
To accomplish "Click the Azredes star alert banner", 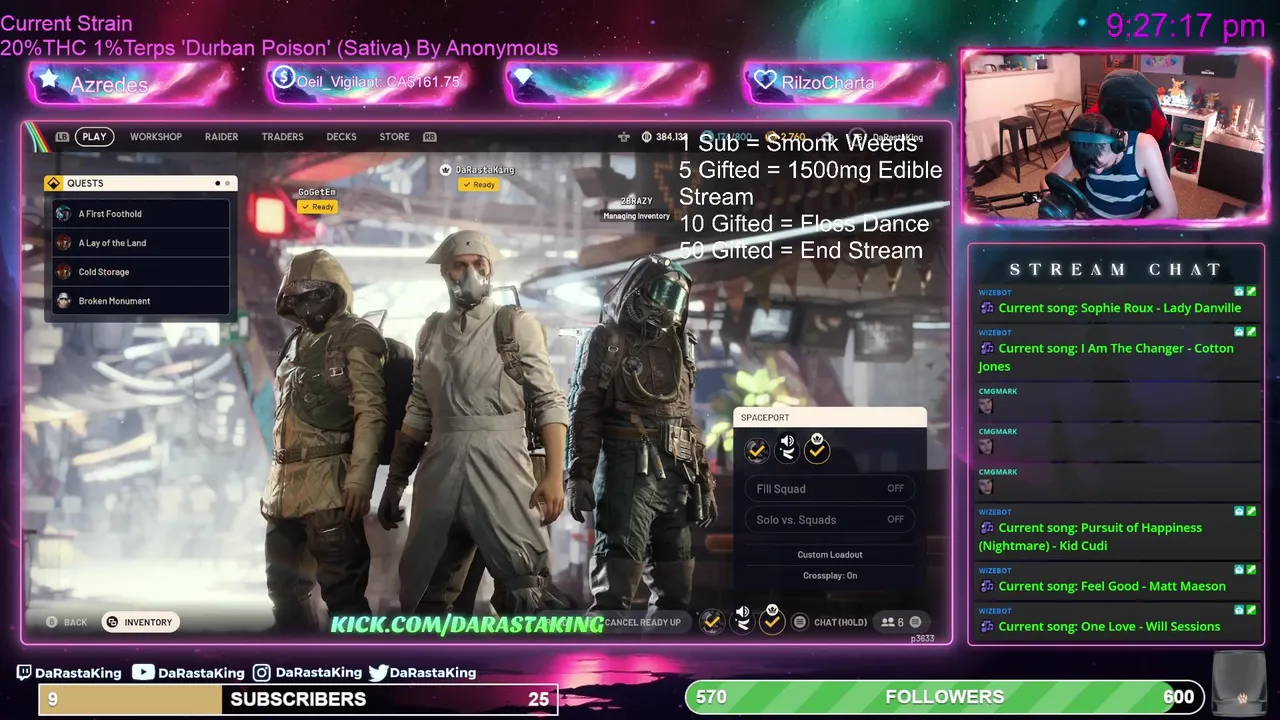I will pyautogui.click(x=129, y=84).
